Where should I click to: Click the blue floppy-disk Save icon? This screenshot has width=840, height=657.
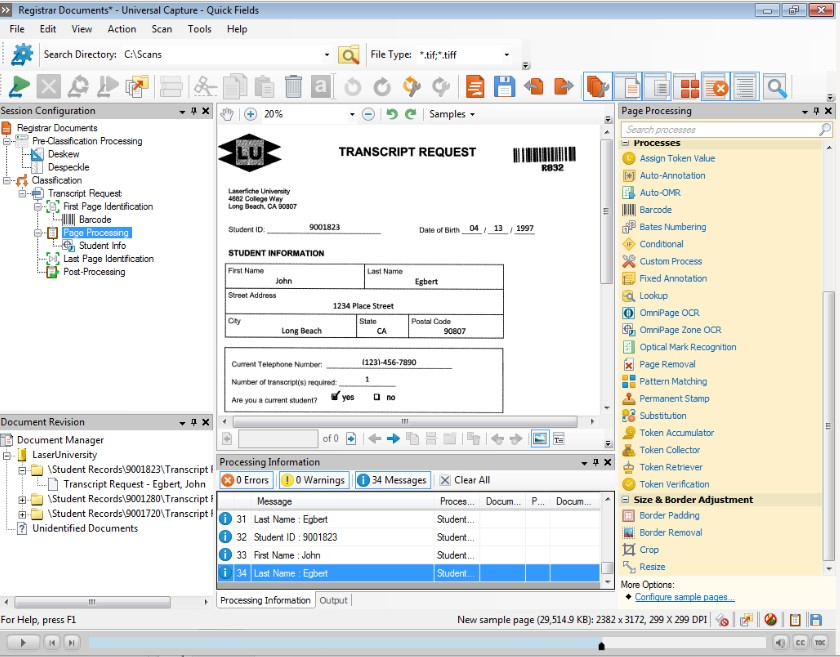coord(504,86)
